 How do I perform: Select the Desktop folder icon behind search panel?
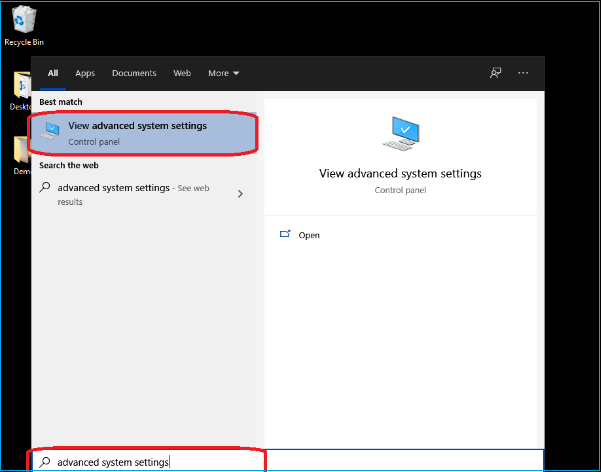tap(20, 87)
